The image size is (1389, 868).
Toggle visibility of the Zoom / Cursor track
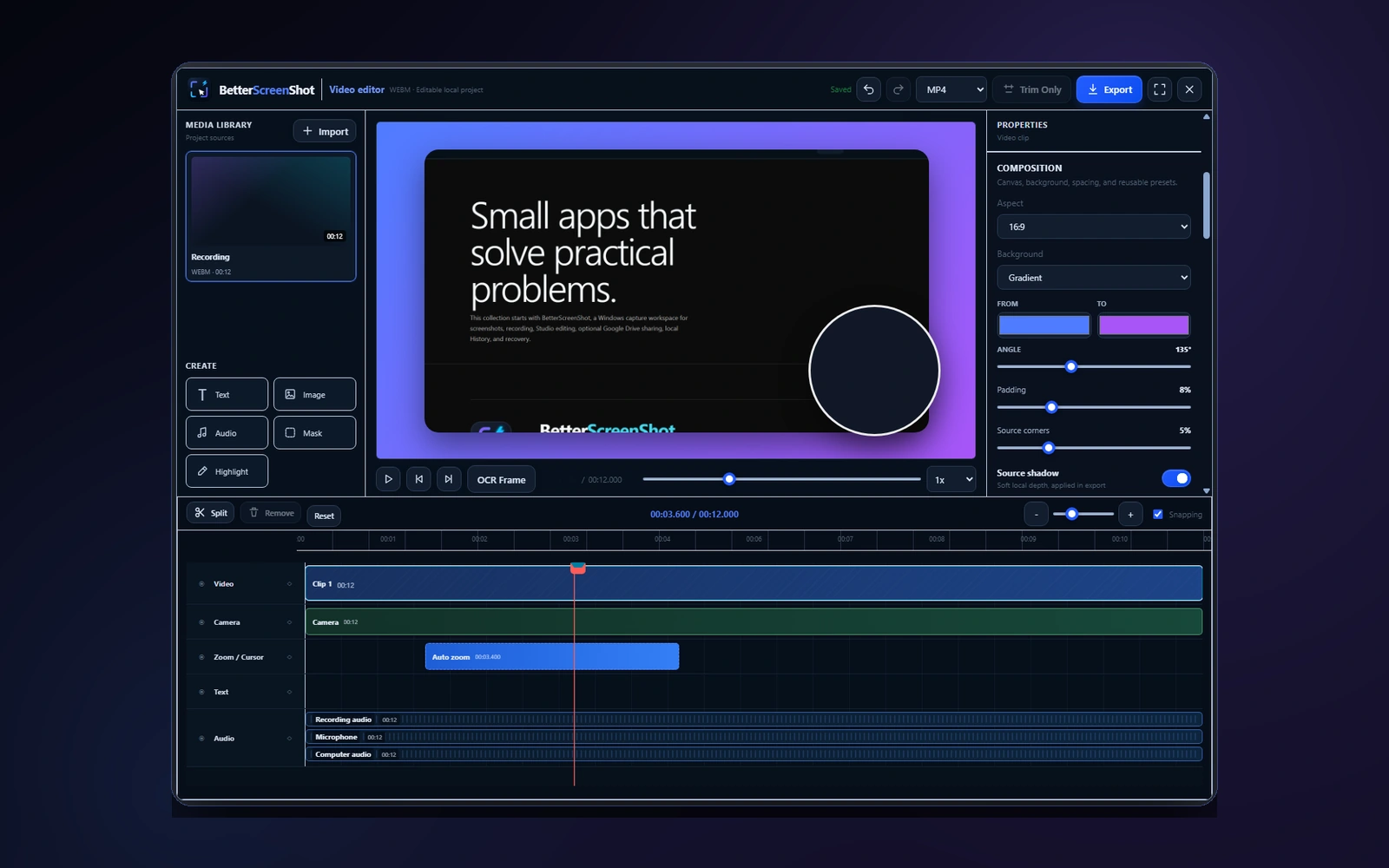coord(201,657)
